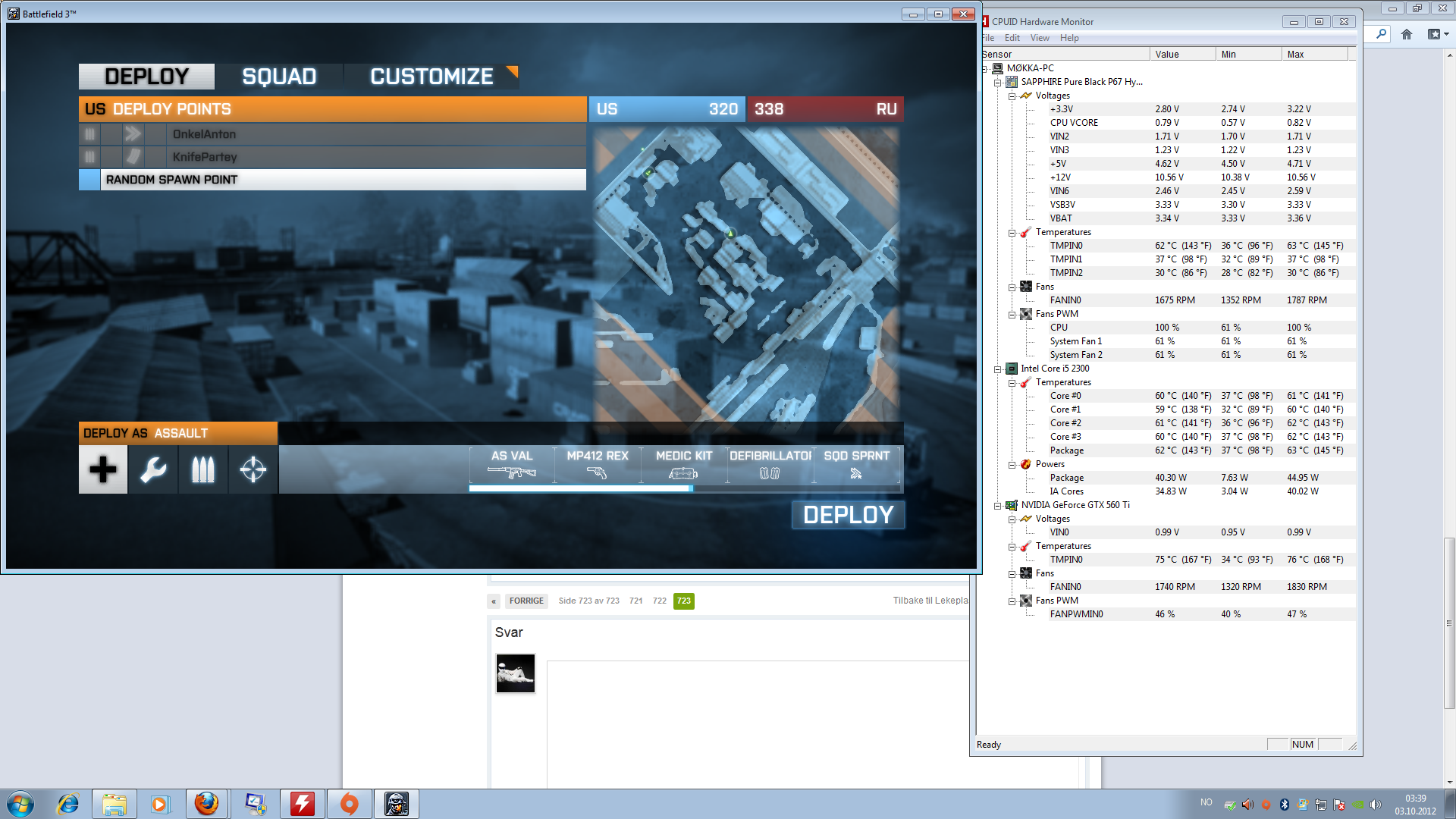Spawn on squadmate KnifePartey

(332, 157)
